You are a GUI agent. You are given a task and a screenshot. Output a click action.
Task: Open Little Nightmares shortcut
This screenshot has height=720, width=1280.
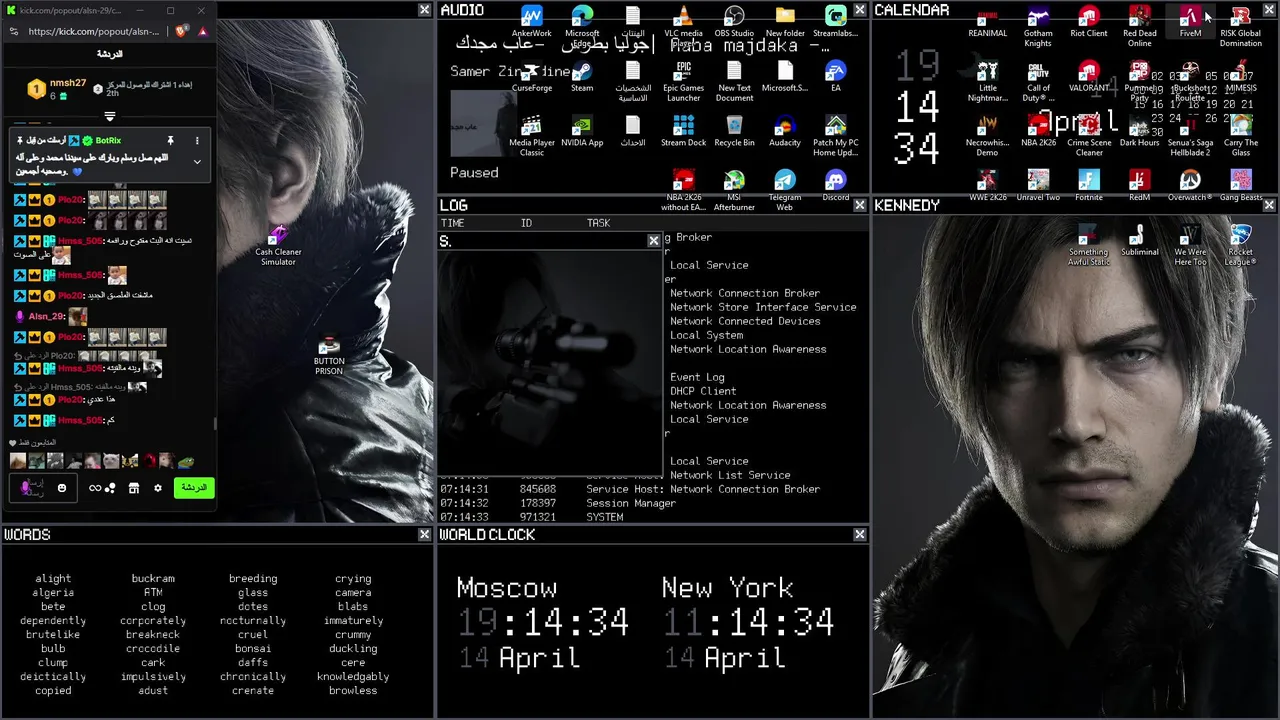987,81
